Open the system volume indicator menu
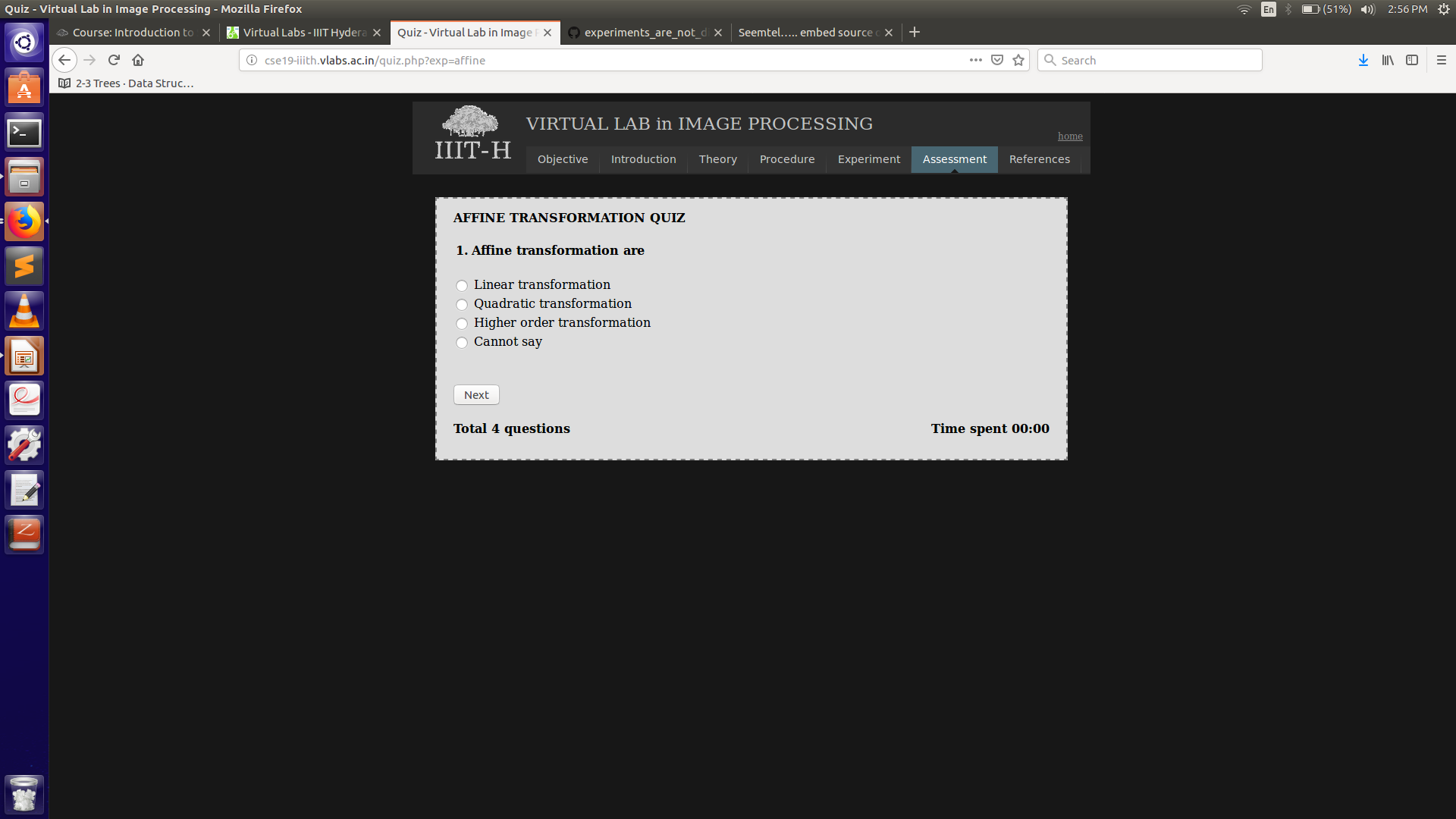Viewport: 1456px width, 819px height. (1367, 9)
